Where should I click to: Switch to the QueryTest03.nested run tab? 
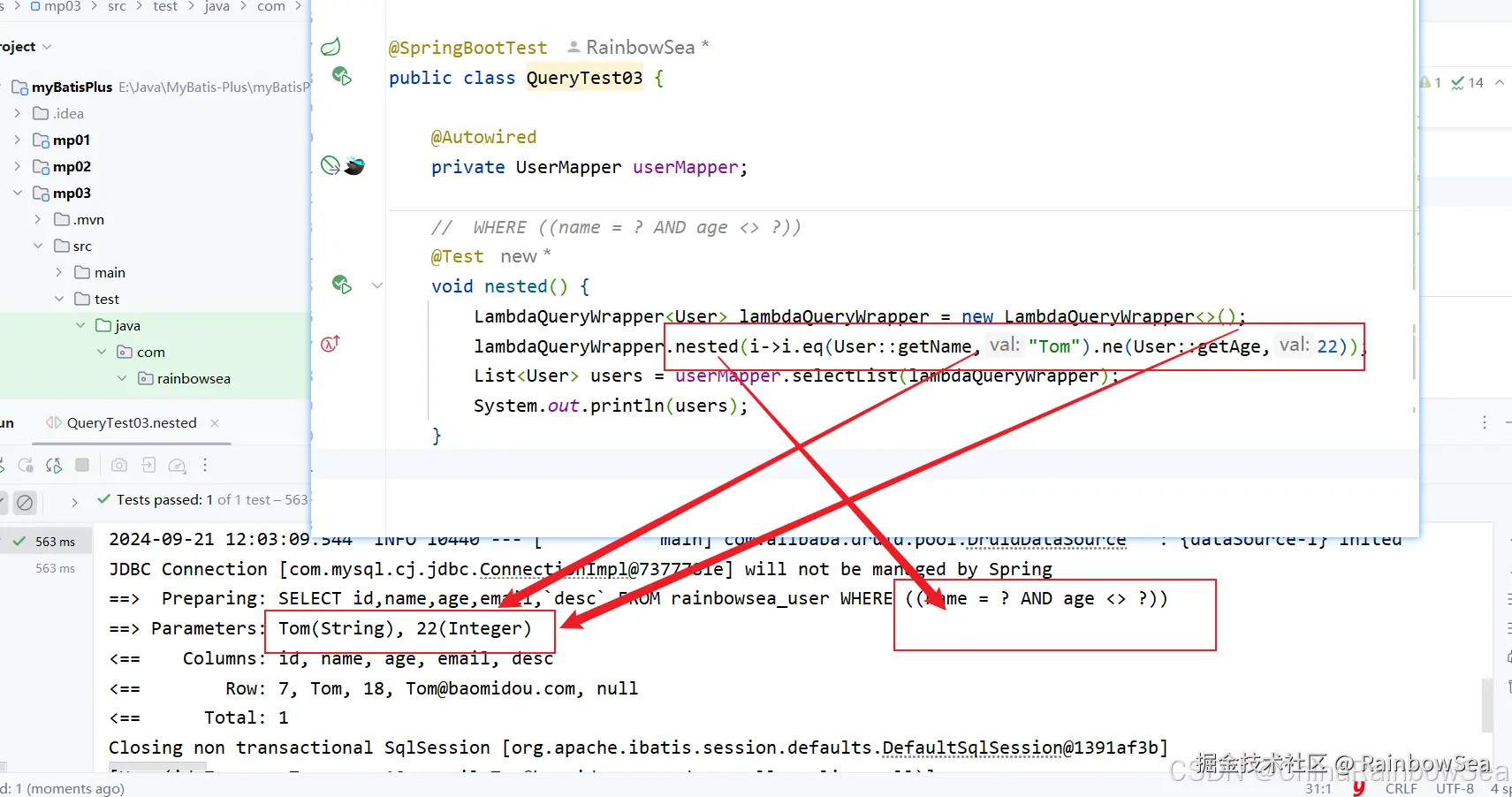132,422
